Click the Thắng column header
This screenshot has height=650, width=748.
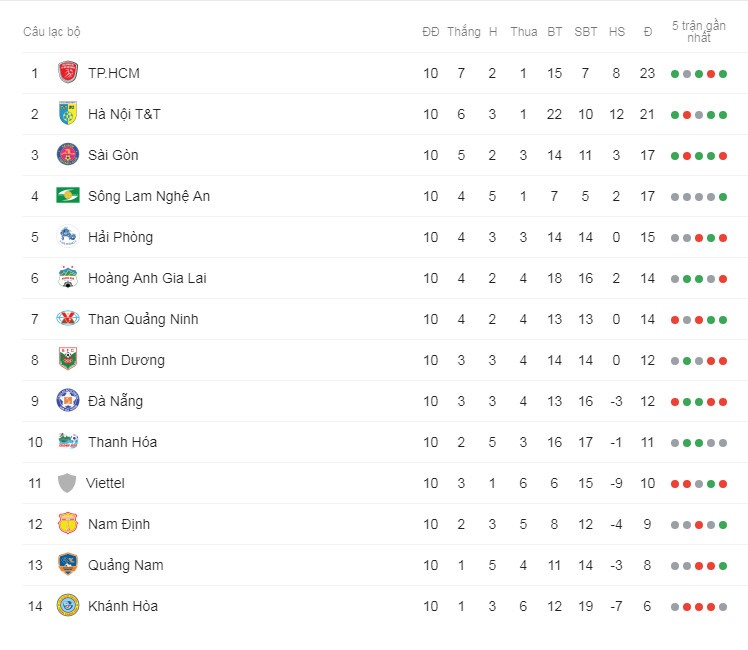[464, 32]
